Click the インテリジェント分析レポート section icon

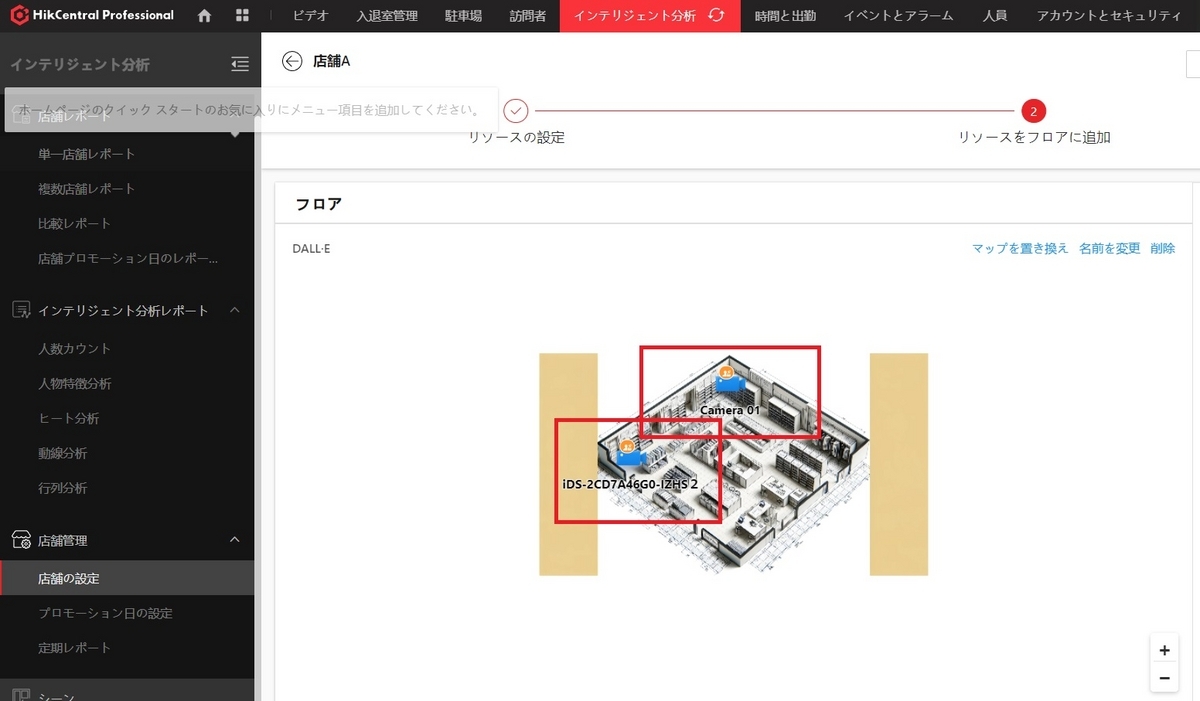(x=21, y=310)
